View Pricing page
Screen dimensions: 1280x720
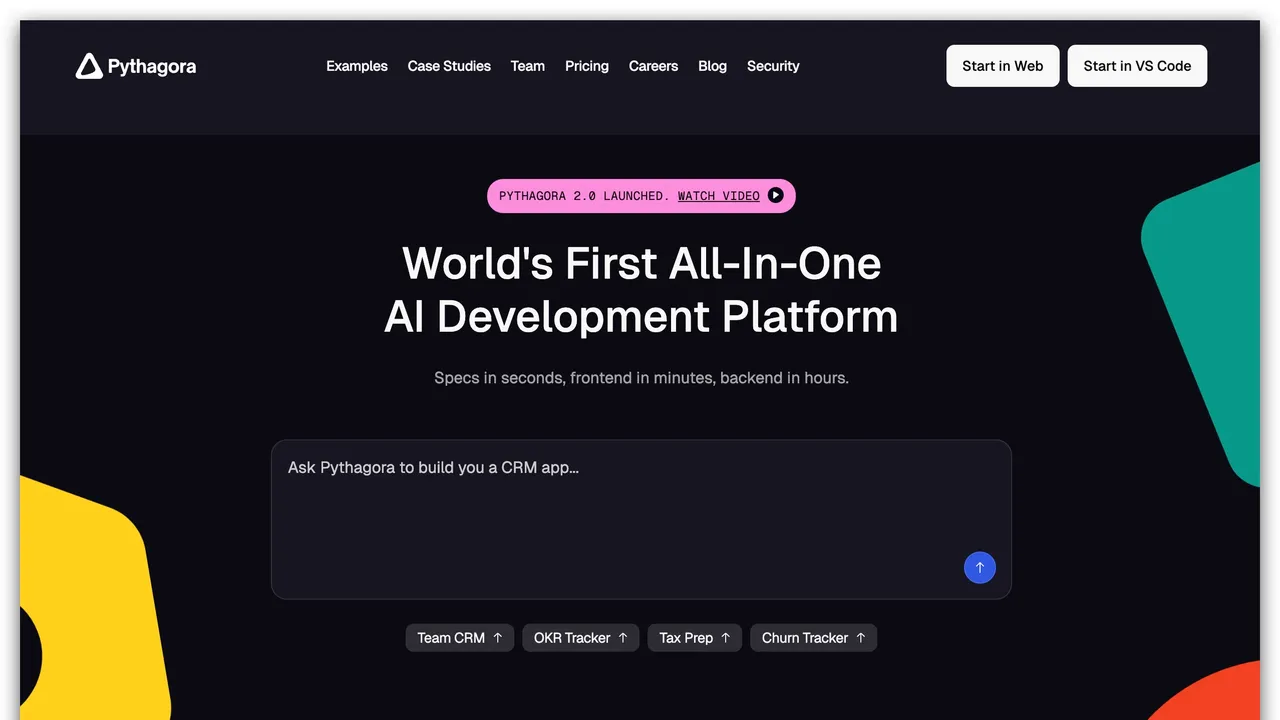[x=587, y=66]
